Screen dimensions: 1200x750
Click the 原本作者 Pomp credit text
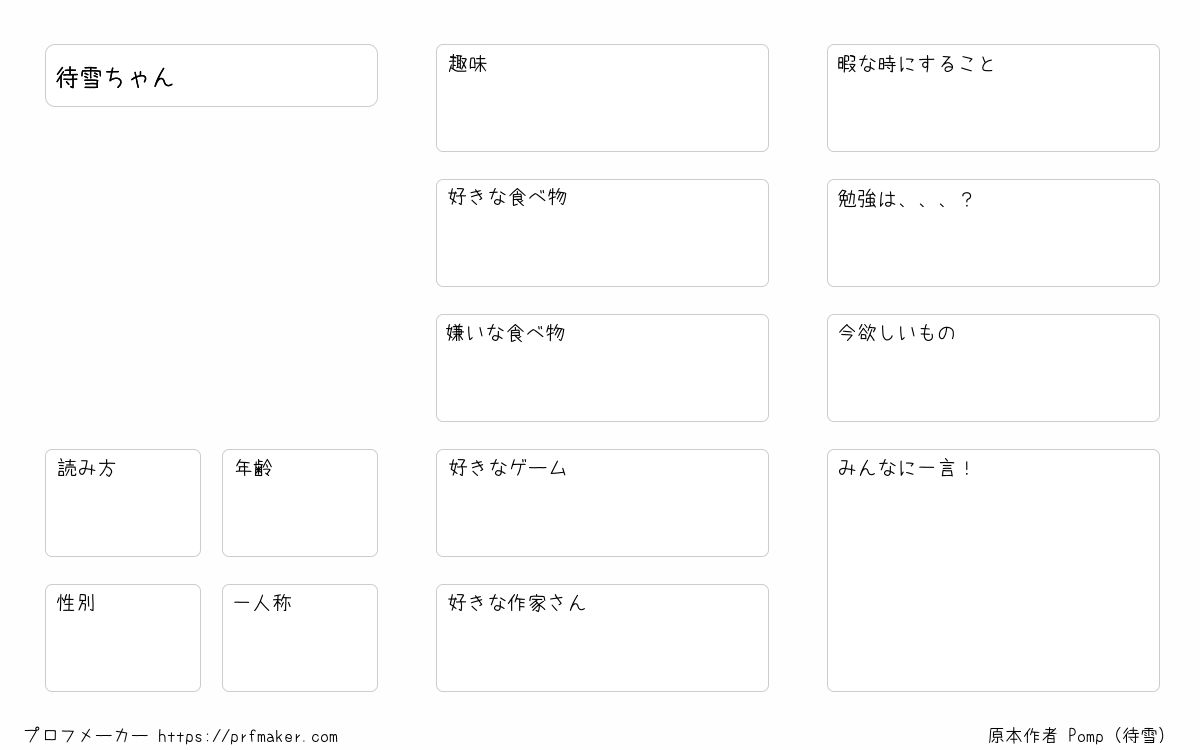pyautogui.click(x=1078, y=735)
